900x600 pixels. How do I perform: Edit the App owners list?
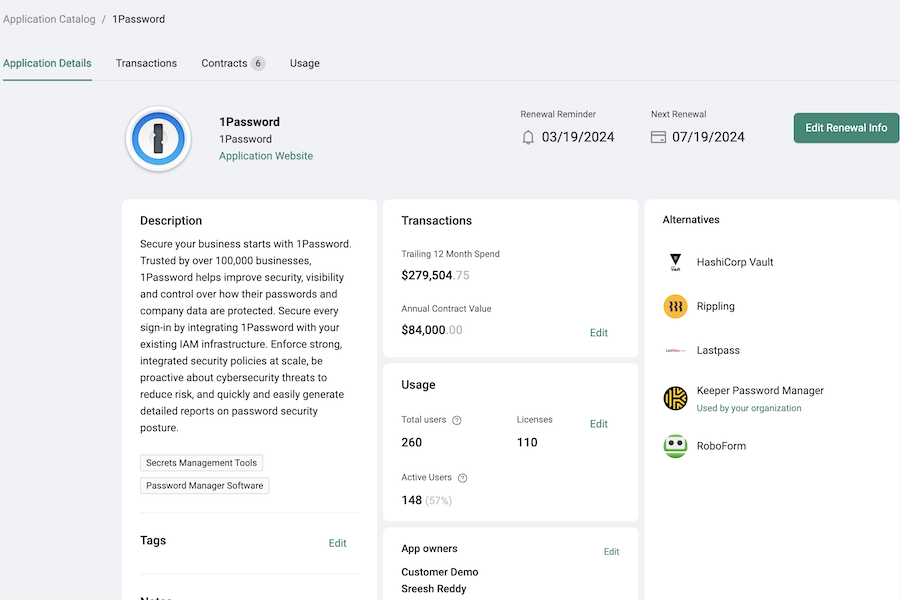pos(611,552)
